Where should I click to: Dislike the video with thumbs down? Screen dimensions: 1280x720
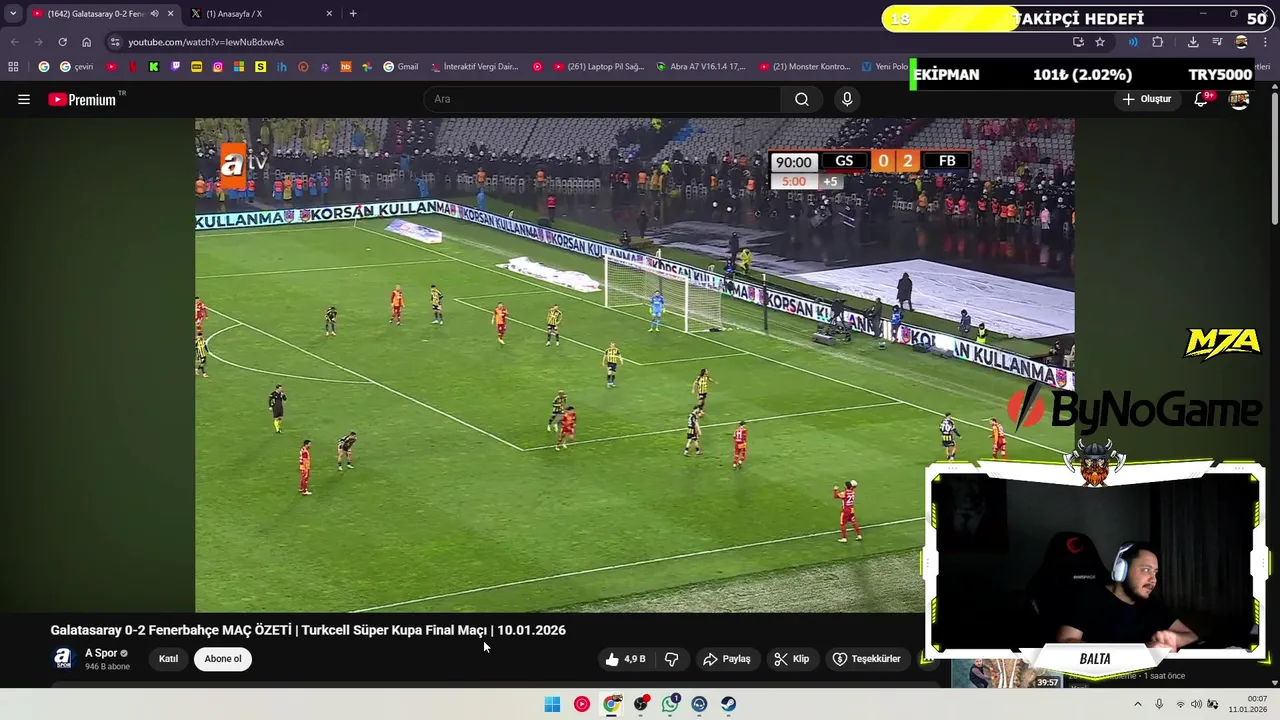point(672,659)
